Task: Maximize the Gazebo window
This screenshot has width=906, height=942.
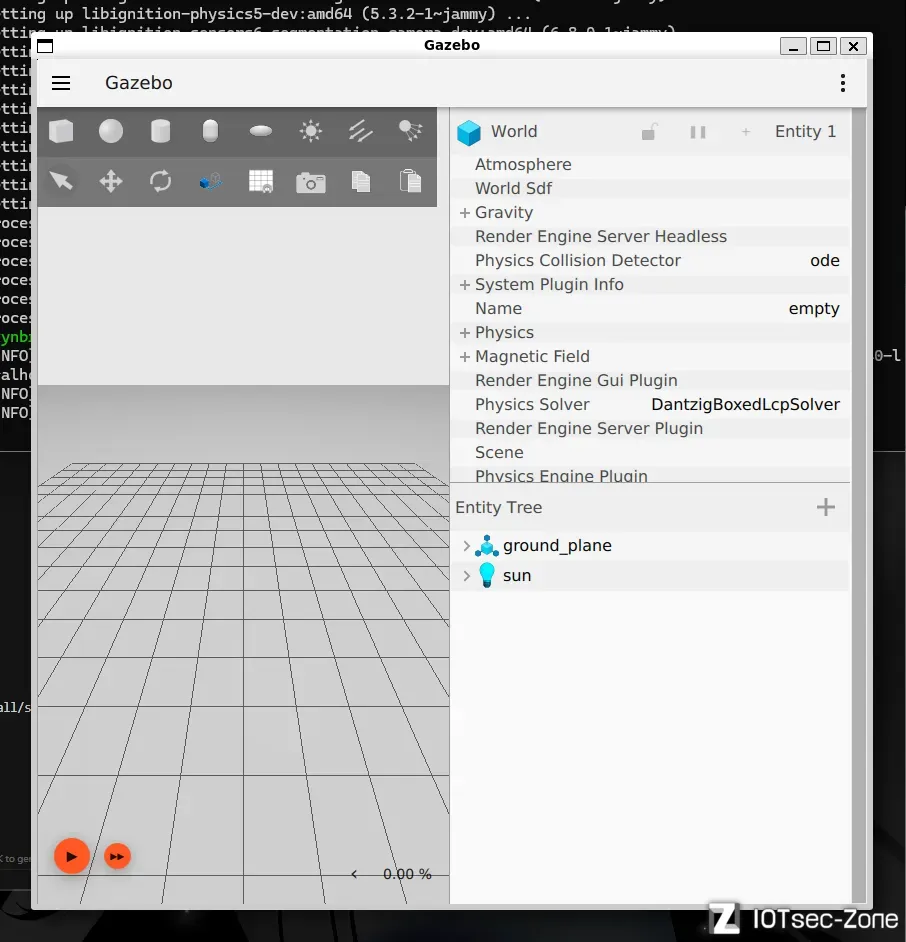Action: (x=823, y=46)
